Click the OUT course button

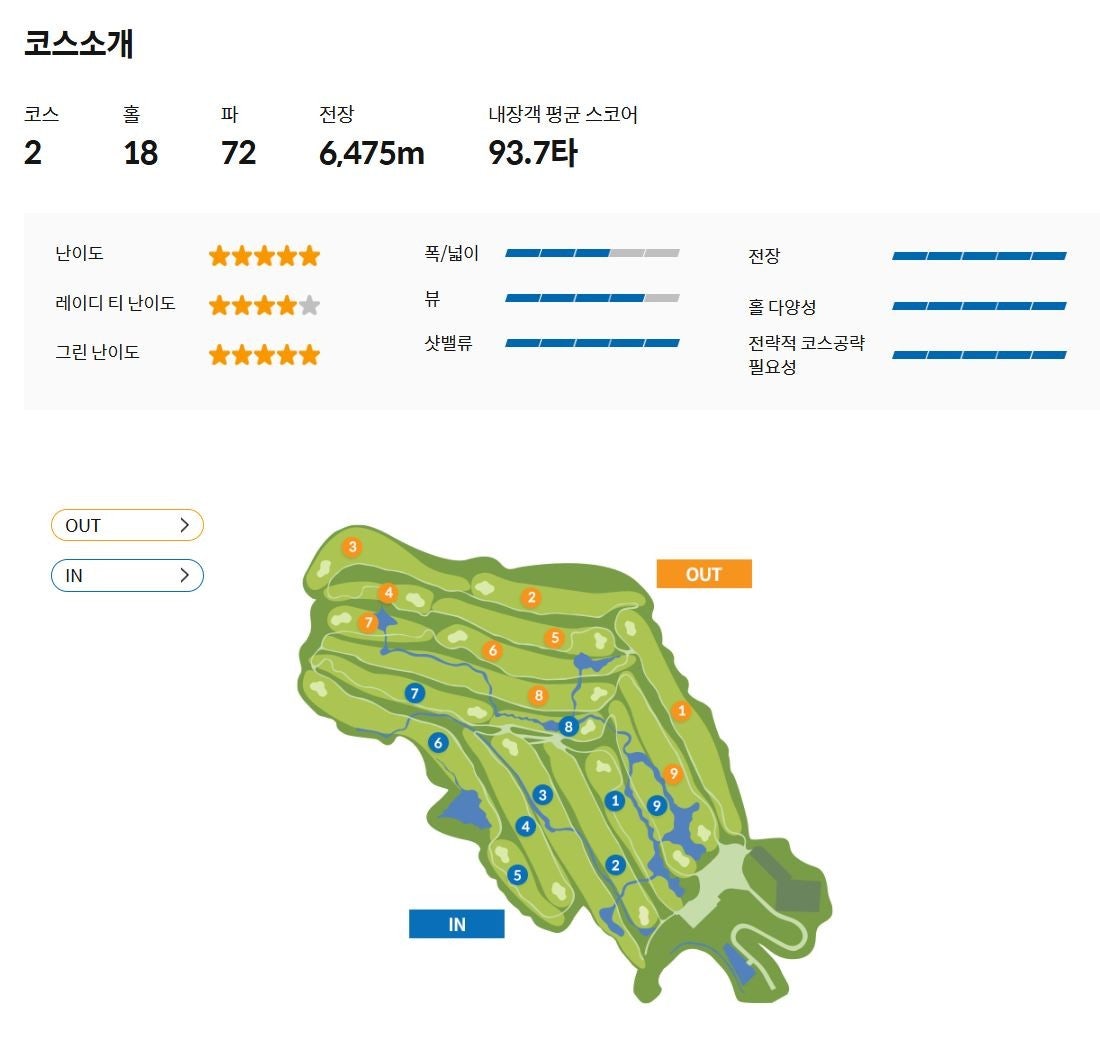[126, 524]
